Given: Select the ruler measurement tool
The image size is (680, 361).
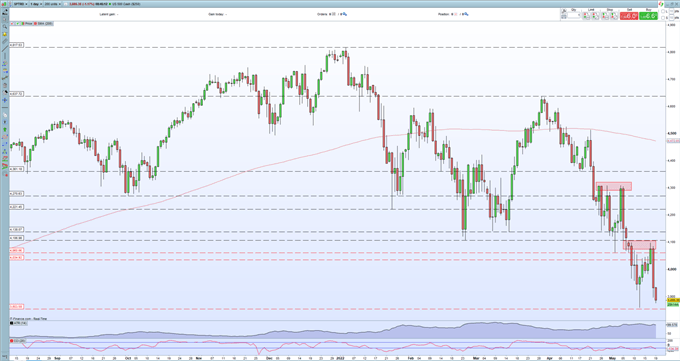Looking at the screenshot, I should coord(5,41).
